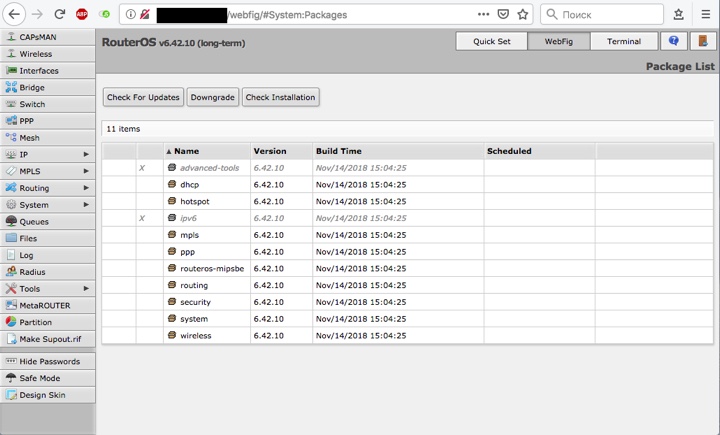This screenshot has height=435, width=720.
Task: Go to Interfaces in sidebar
Action: tap(48, 71)
